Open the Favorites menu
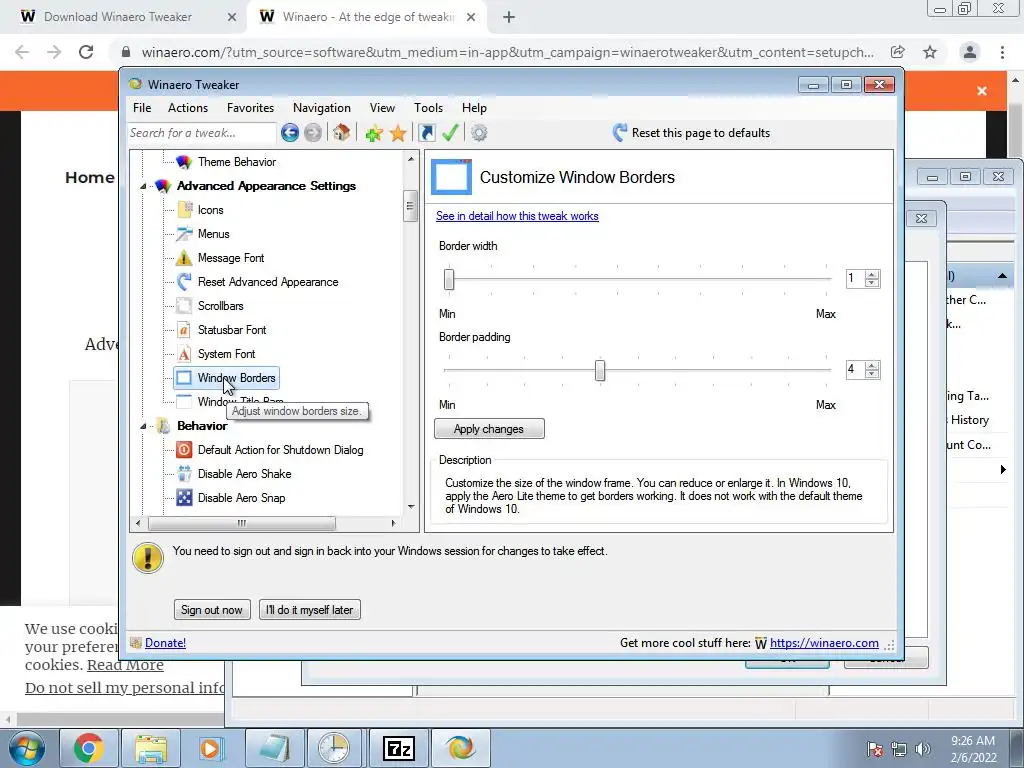1024x768 pixels. [x=250, y=108]
